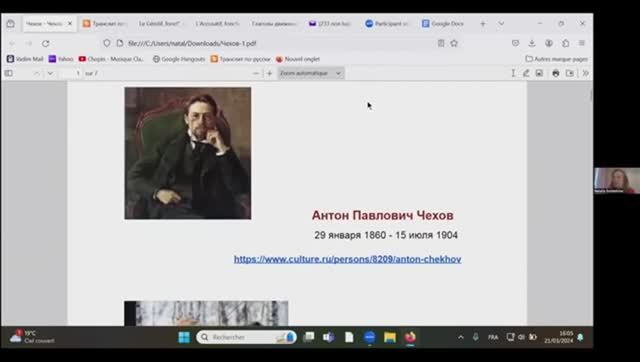Show hidden system tray icons

tap(461, 337)
